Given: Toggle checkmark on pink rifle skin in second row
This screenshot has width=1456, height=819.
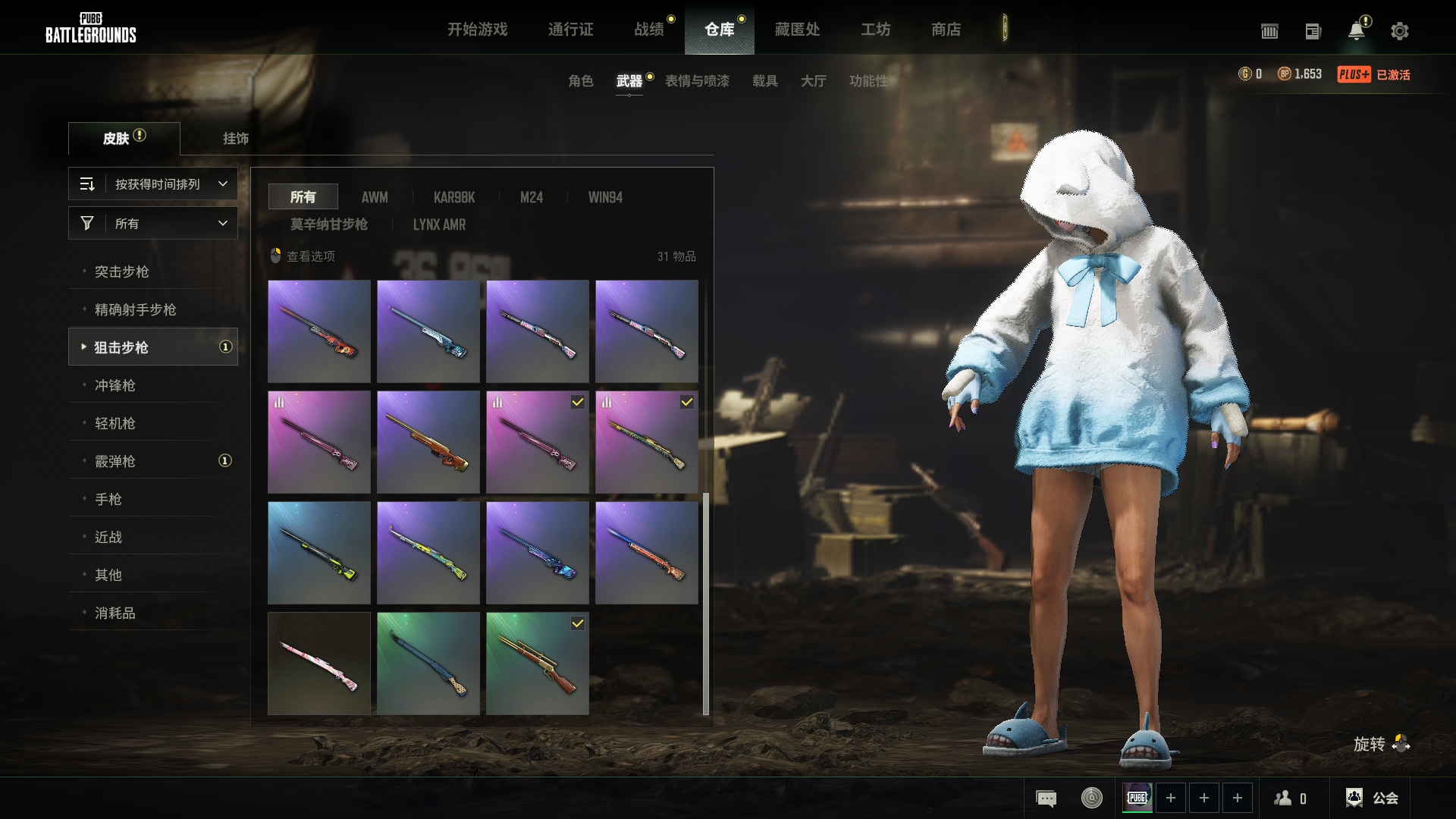Looking at the screenshot, I should pos(578,402).
